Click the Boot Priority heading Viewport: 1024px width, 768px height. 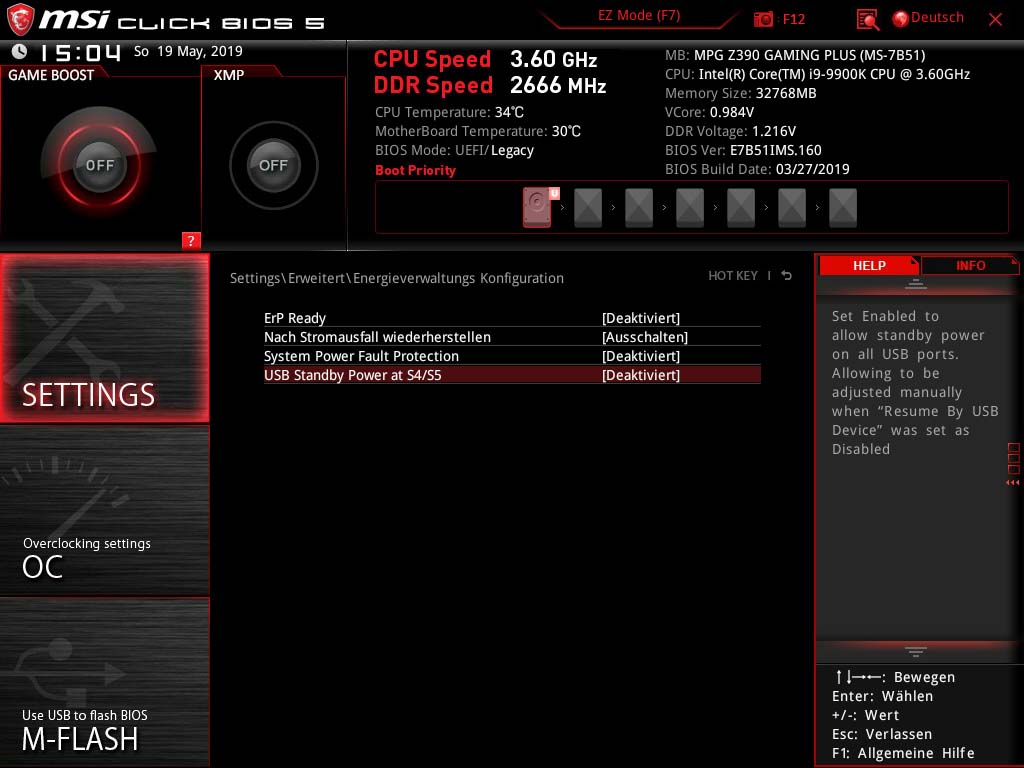pos(415,170)
